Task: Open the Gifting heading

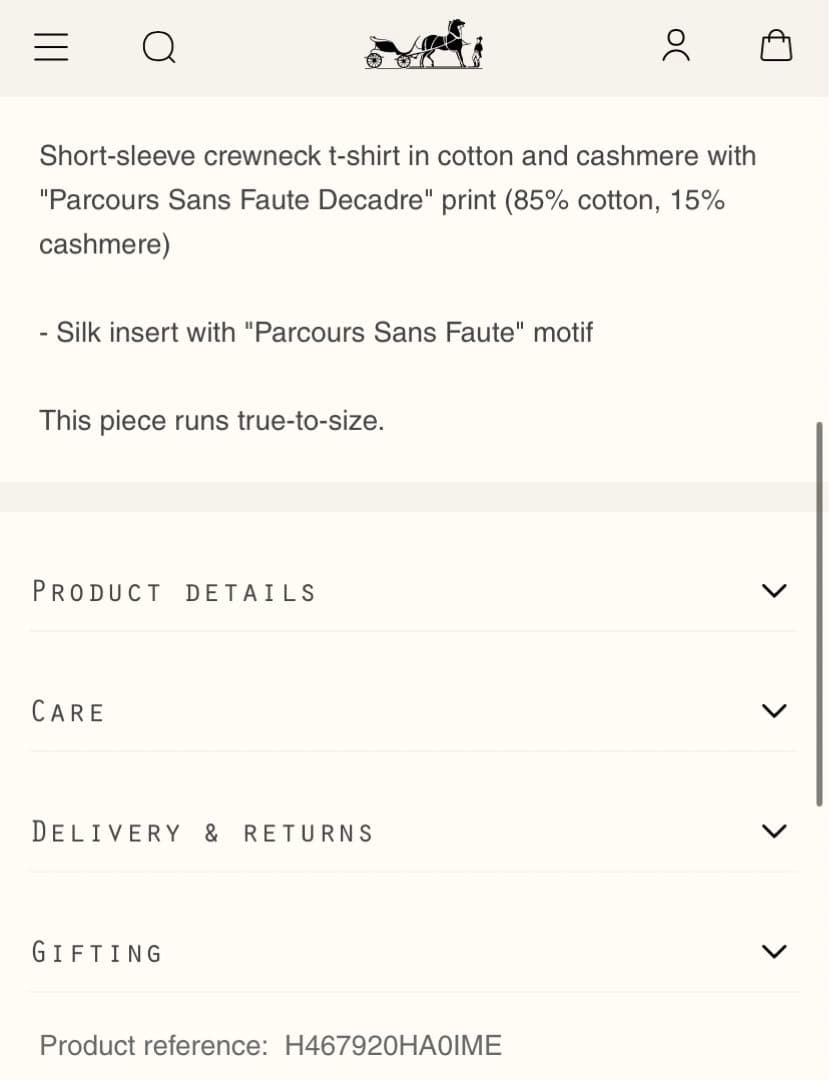Action: tap(97, 952)
